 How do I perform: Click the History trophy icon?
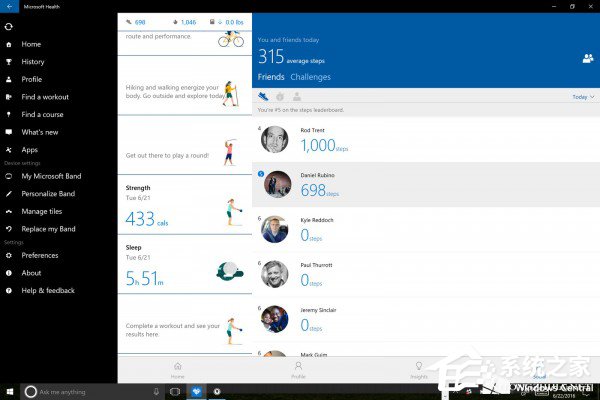[x=8, y=62]
